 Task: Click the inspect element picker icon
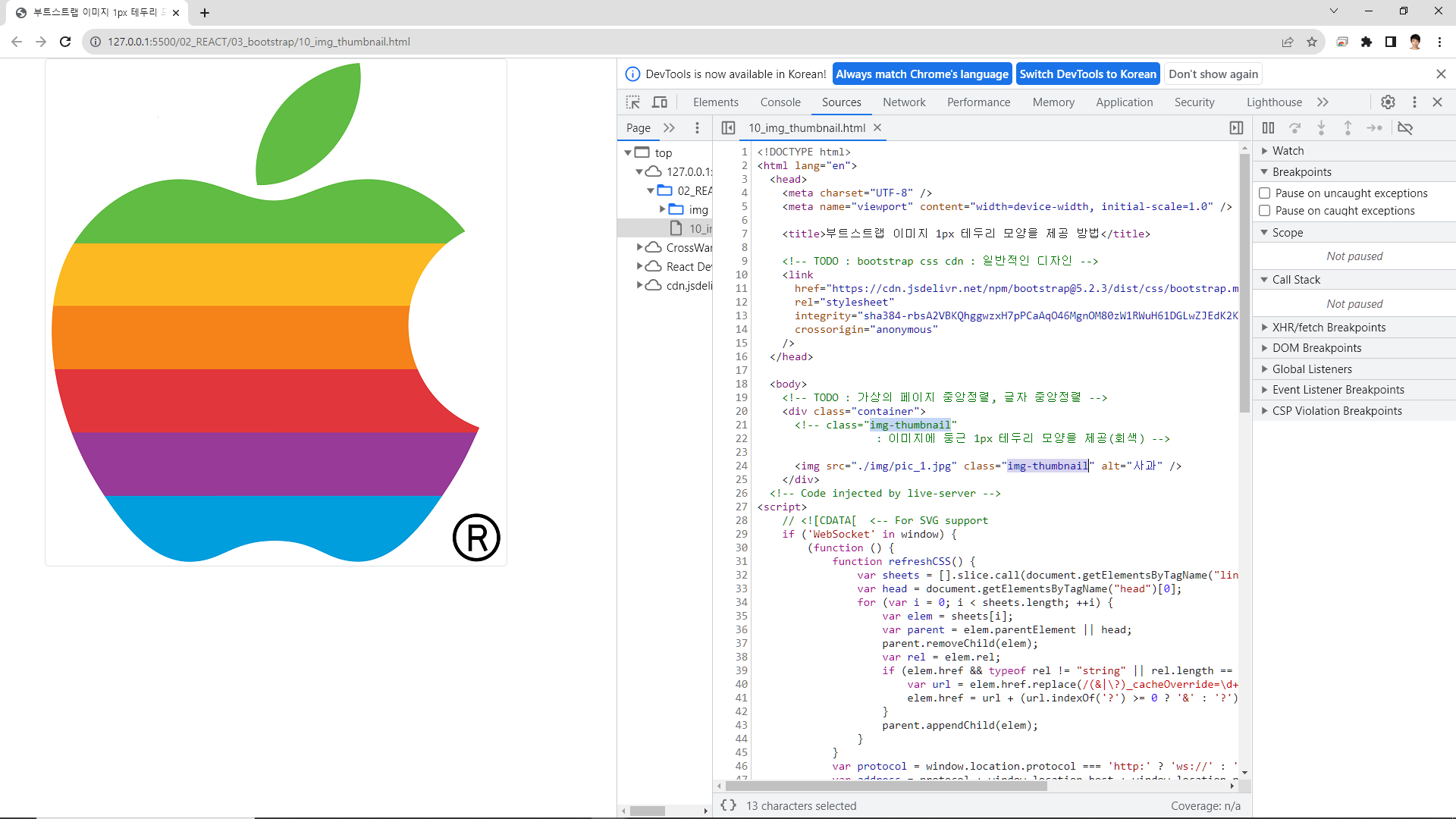coord(632,102)
